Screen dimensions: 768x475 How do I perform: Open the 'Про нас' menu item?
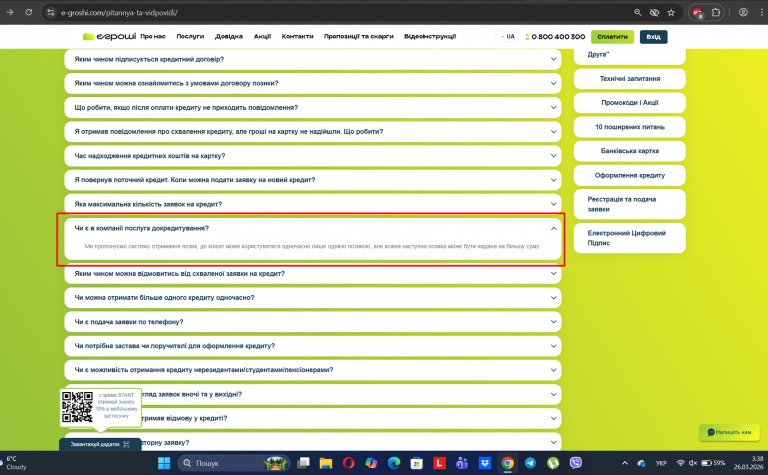pyautogui.click(x=153, y=37)
